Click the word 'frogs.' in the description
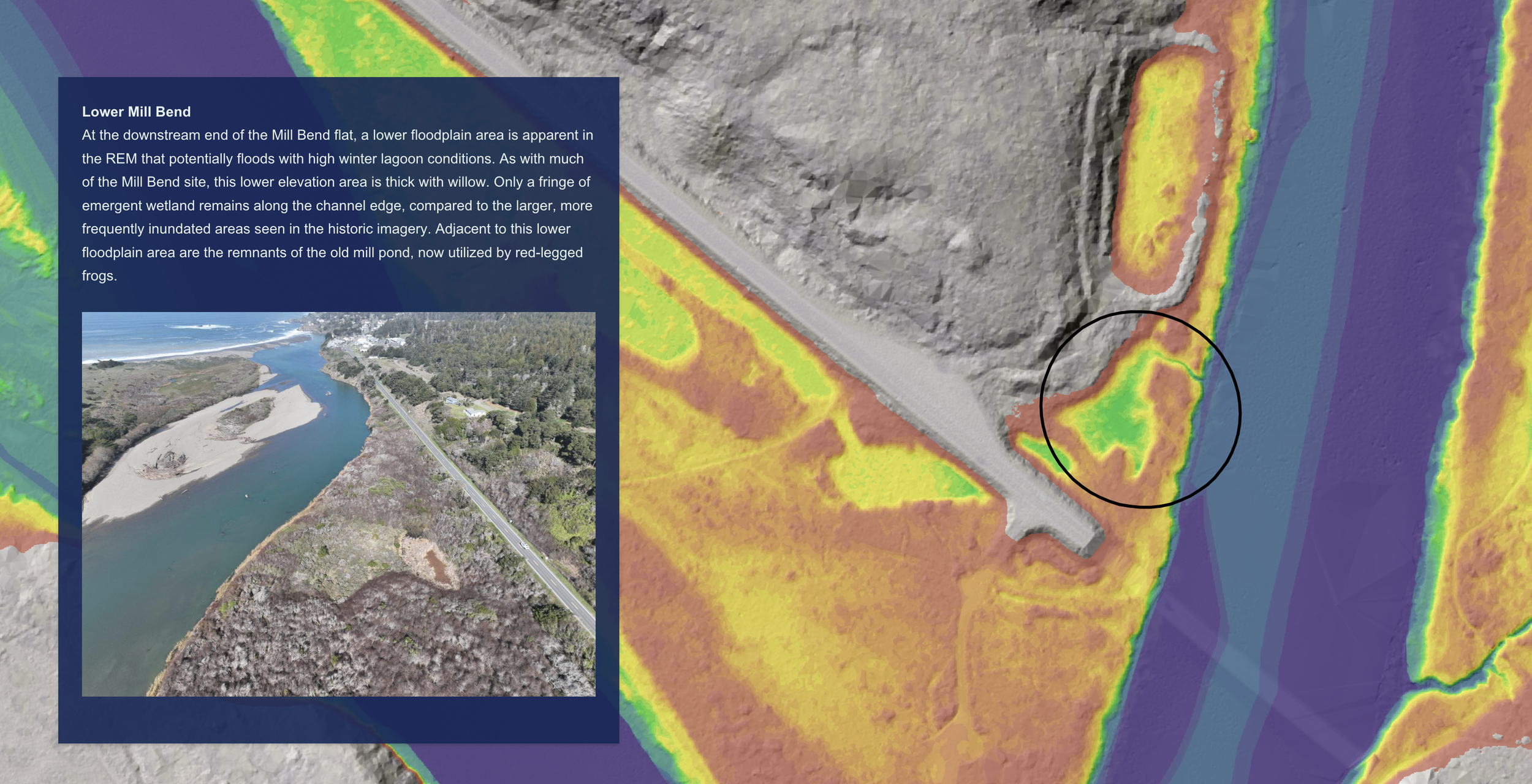 tap(99, 276)
